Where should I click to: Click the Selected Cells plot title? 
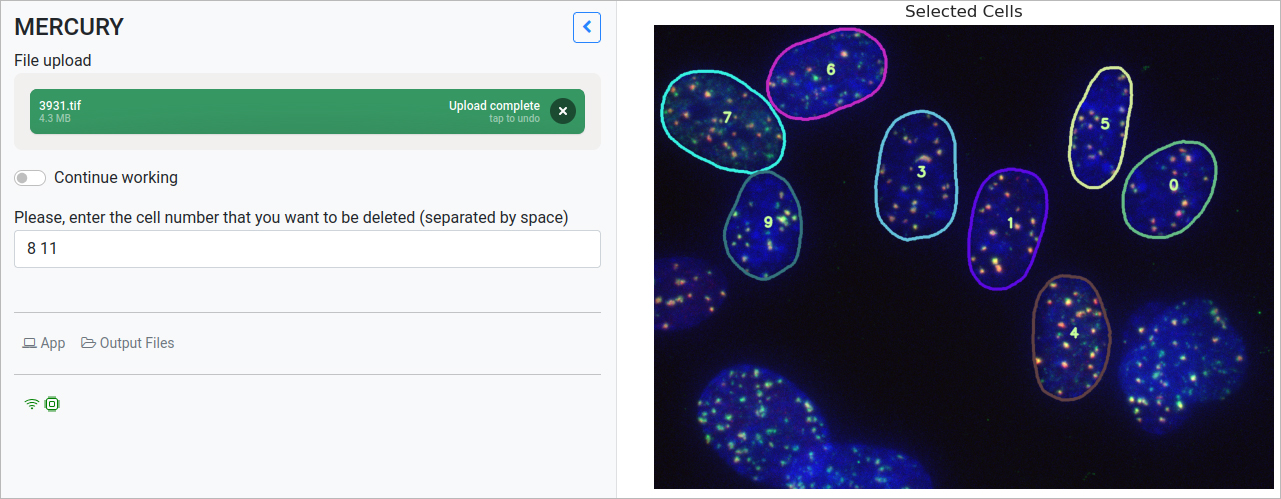coord(963,12)
